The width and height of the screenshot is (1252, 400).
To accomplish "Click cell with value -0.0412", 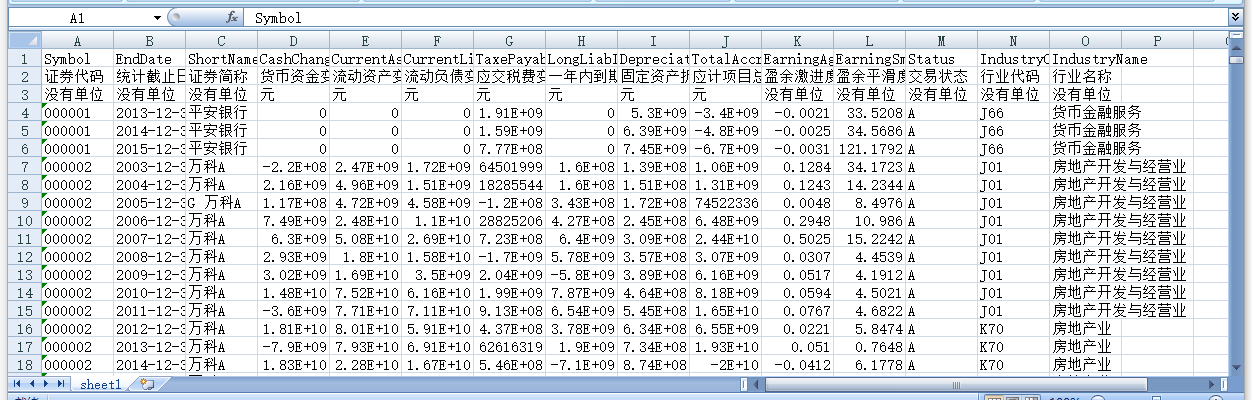I will pyautogui.click(x=797, y=365).
